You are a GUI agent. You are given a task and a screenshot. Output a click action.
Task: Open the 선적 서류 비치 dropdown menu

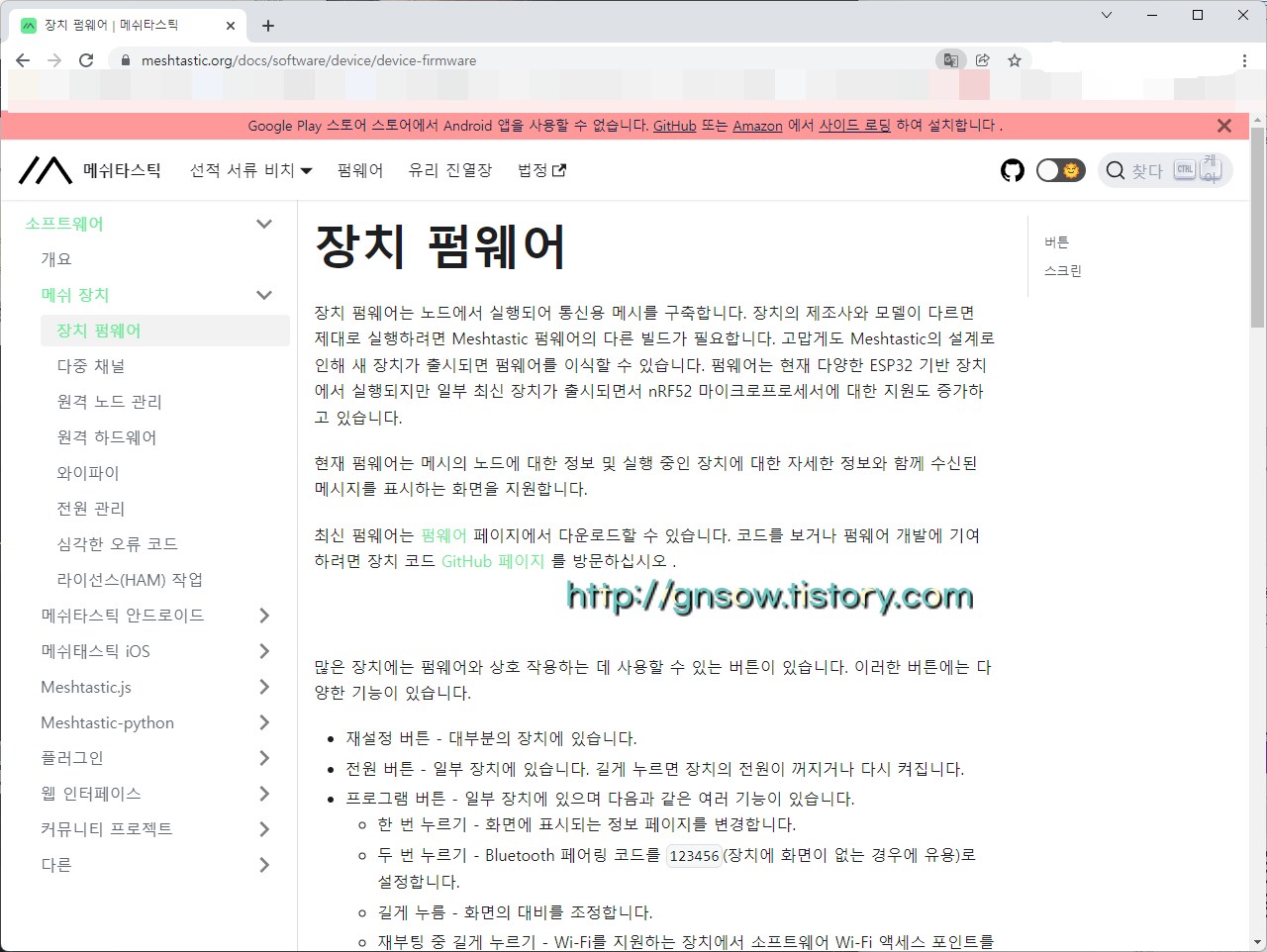click(250, 170)
